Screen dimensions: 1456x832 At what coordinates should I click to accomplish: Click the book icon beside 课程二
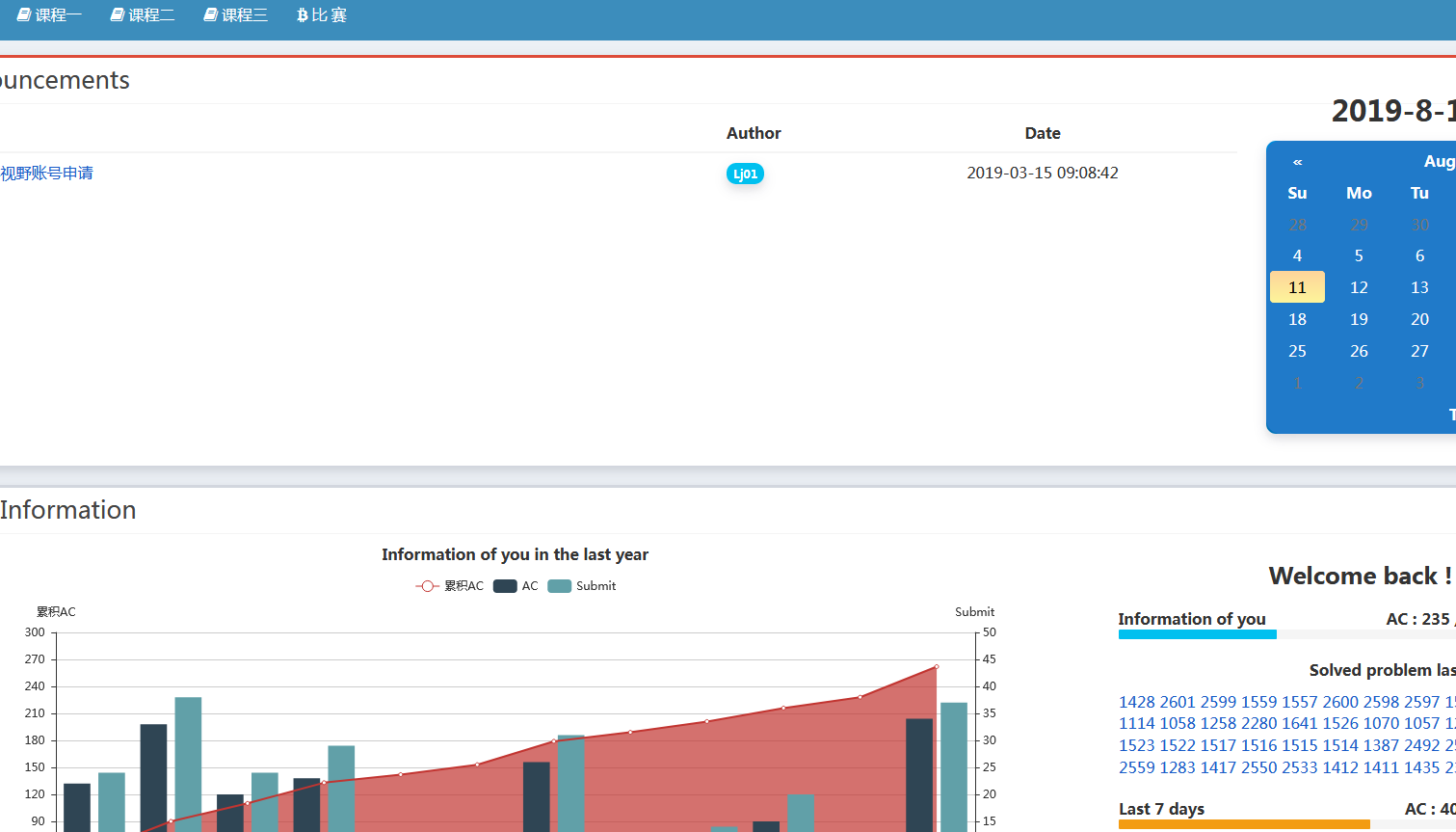click(118, 14)
